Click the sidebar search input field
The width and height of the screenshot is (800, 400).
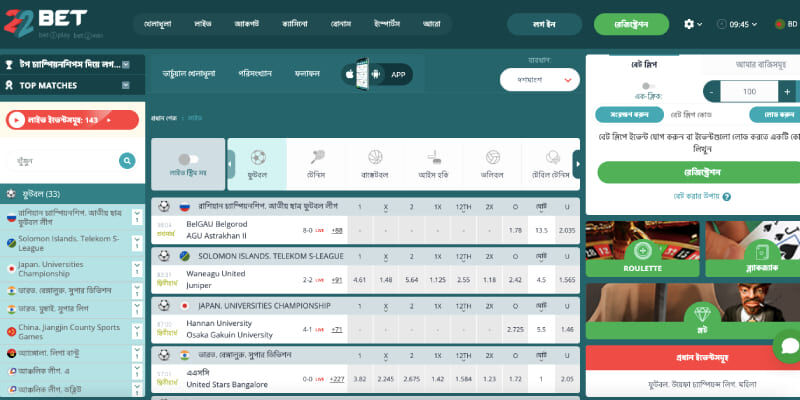point(62,160)
